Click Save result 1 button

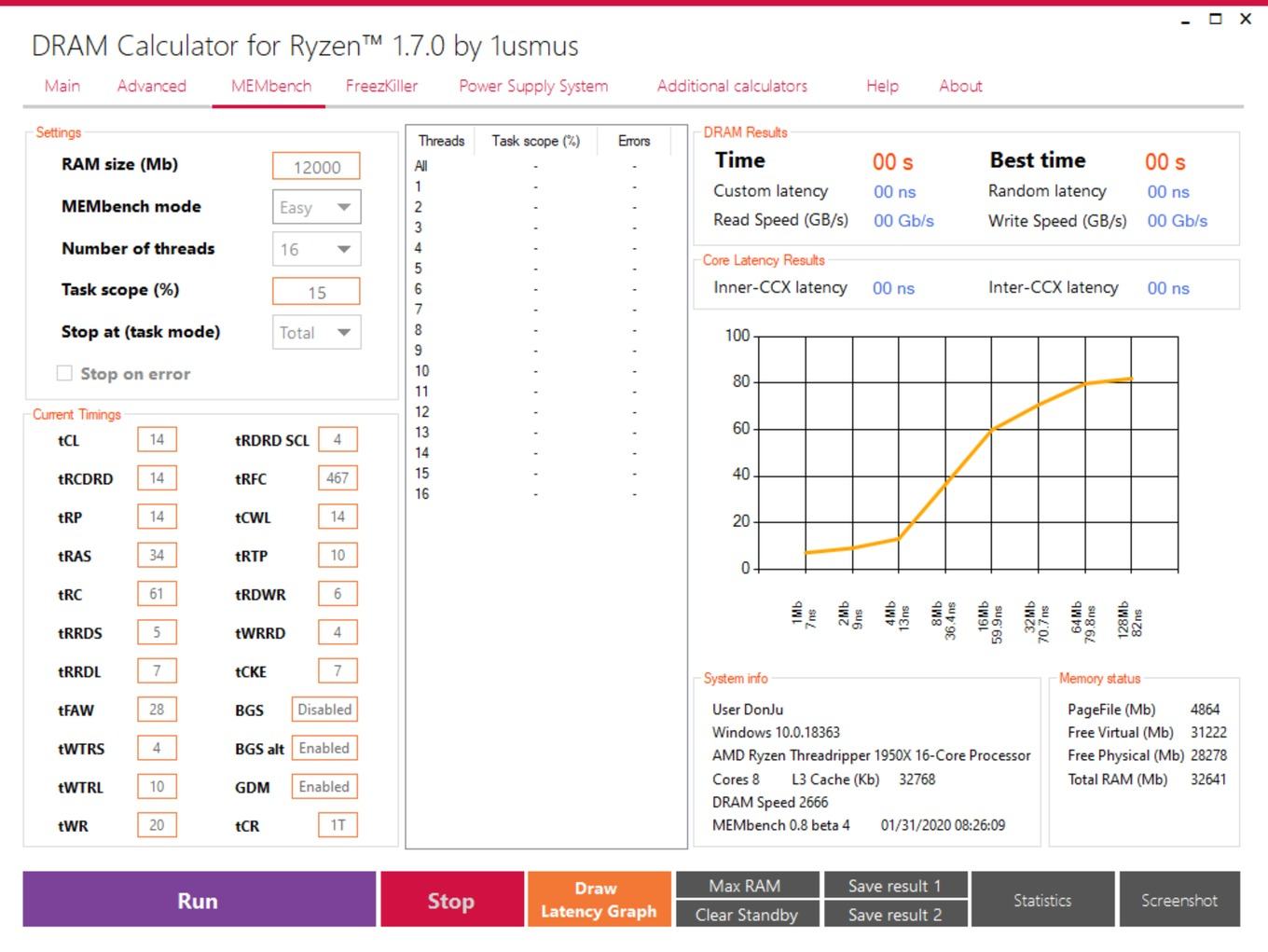tap(895, 885)
